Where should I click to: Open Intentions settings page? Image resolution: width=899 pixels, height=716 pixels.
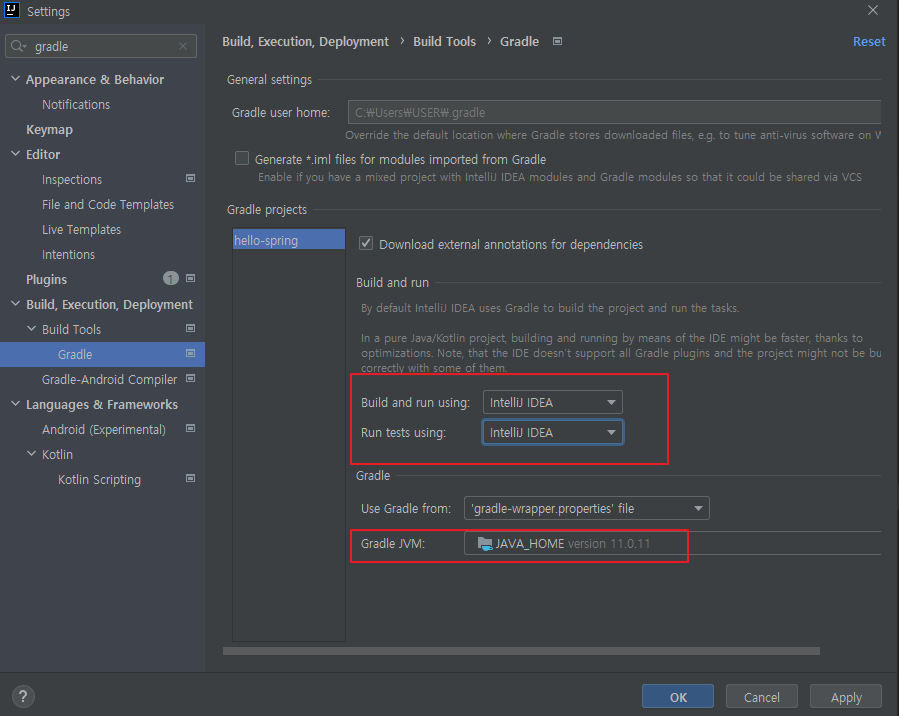click(68, 255)
